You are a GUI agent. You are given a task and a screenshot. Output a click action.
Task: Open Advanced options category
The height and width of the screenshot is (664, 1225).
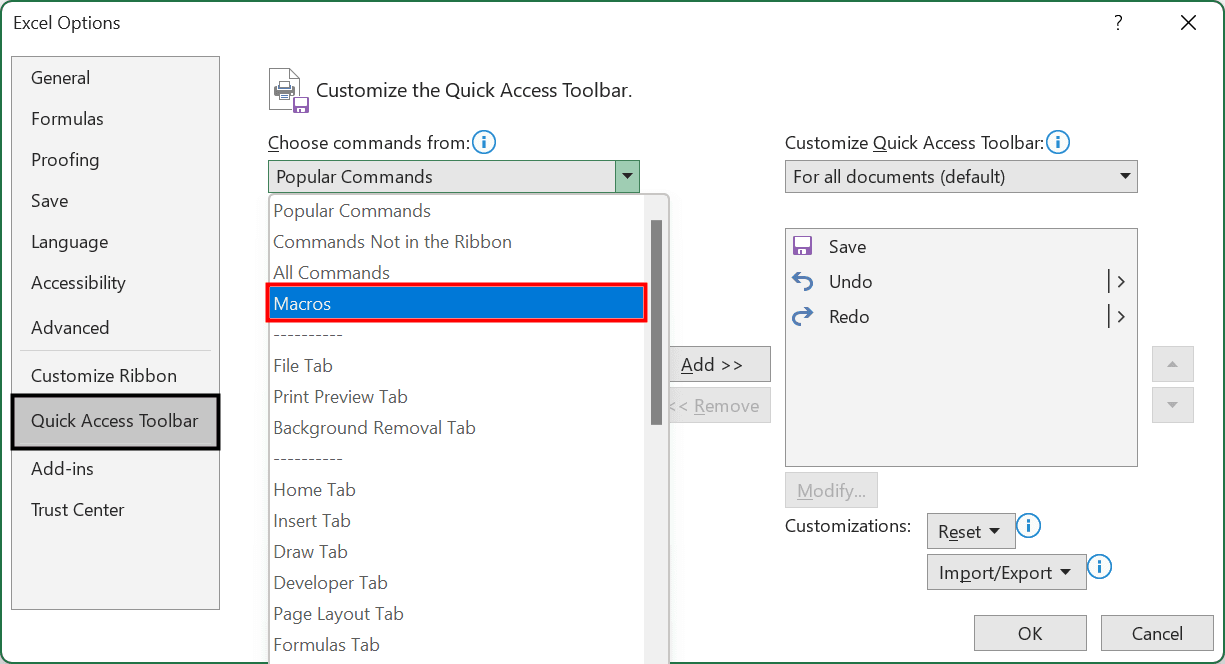(x=115, y=327)
